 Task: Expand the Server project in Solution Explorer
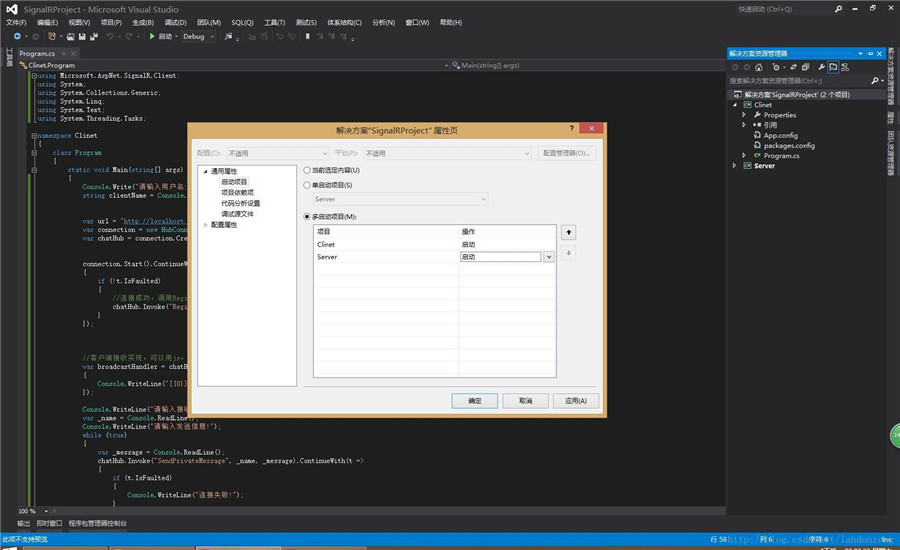(733, 166)
